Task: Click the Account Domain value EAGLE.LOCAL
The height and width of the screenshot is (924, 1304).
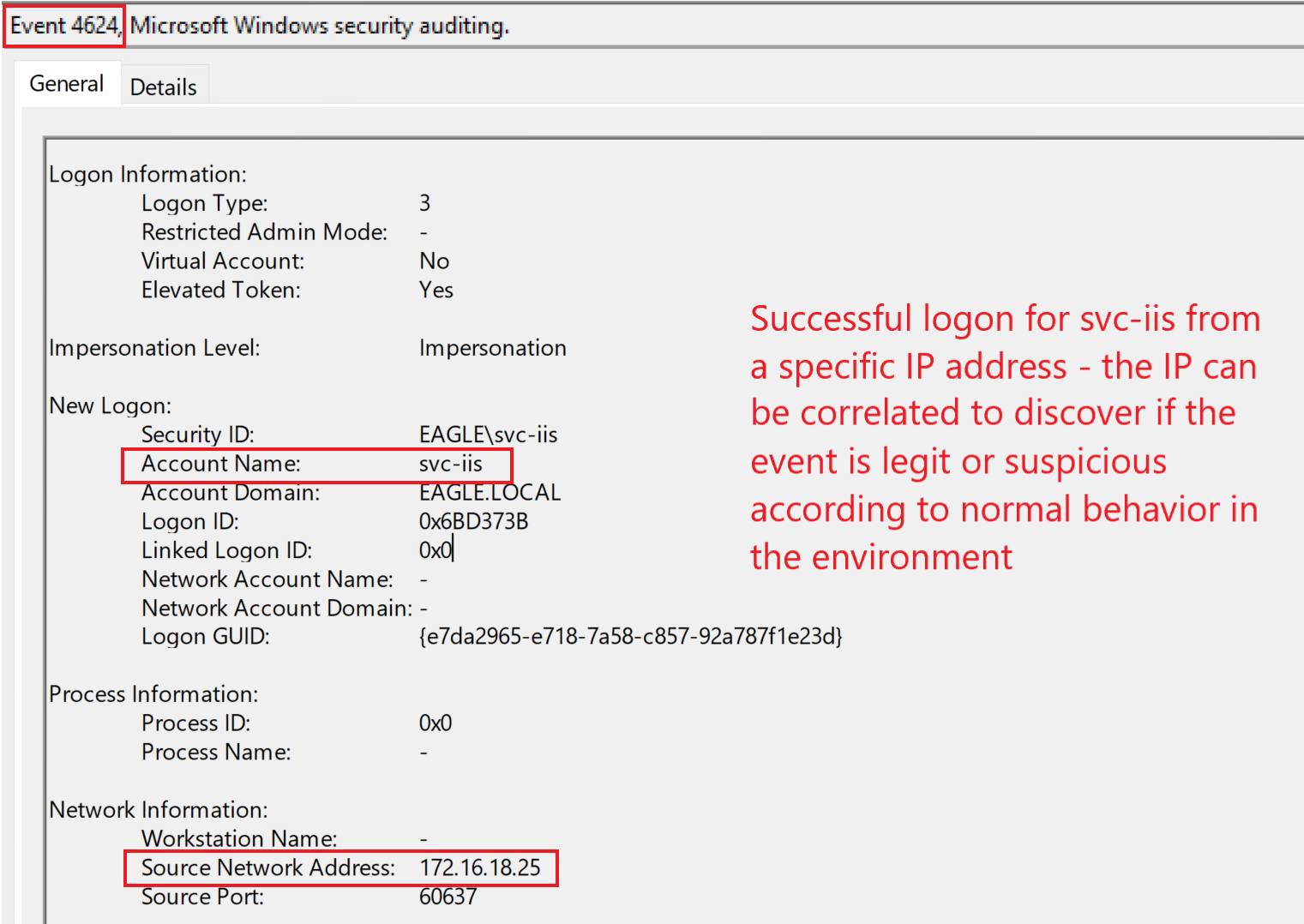Action: point(490,493)
